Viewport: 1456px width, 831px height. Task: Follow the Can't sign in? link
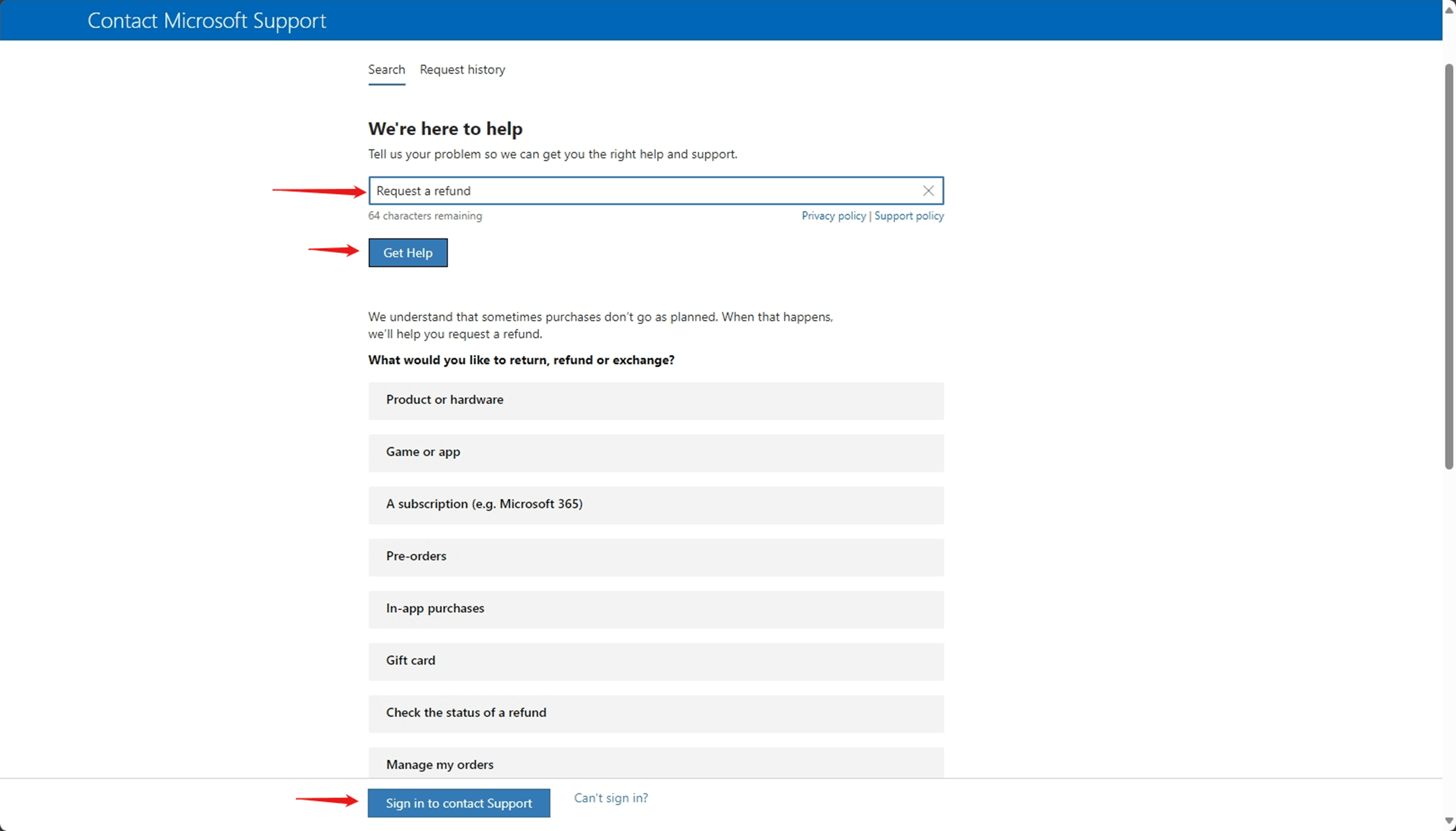611,798
